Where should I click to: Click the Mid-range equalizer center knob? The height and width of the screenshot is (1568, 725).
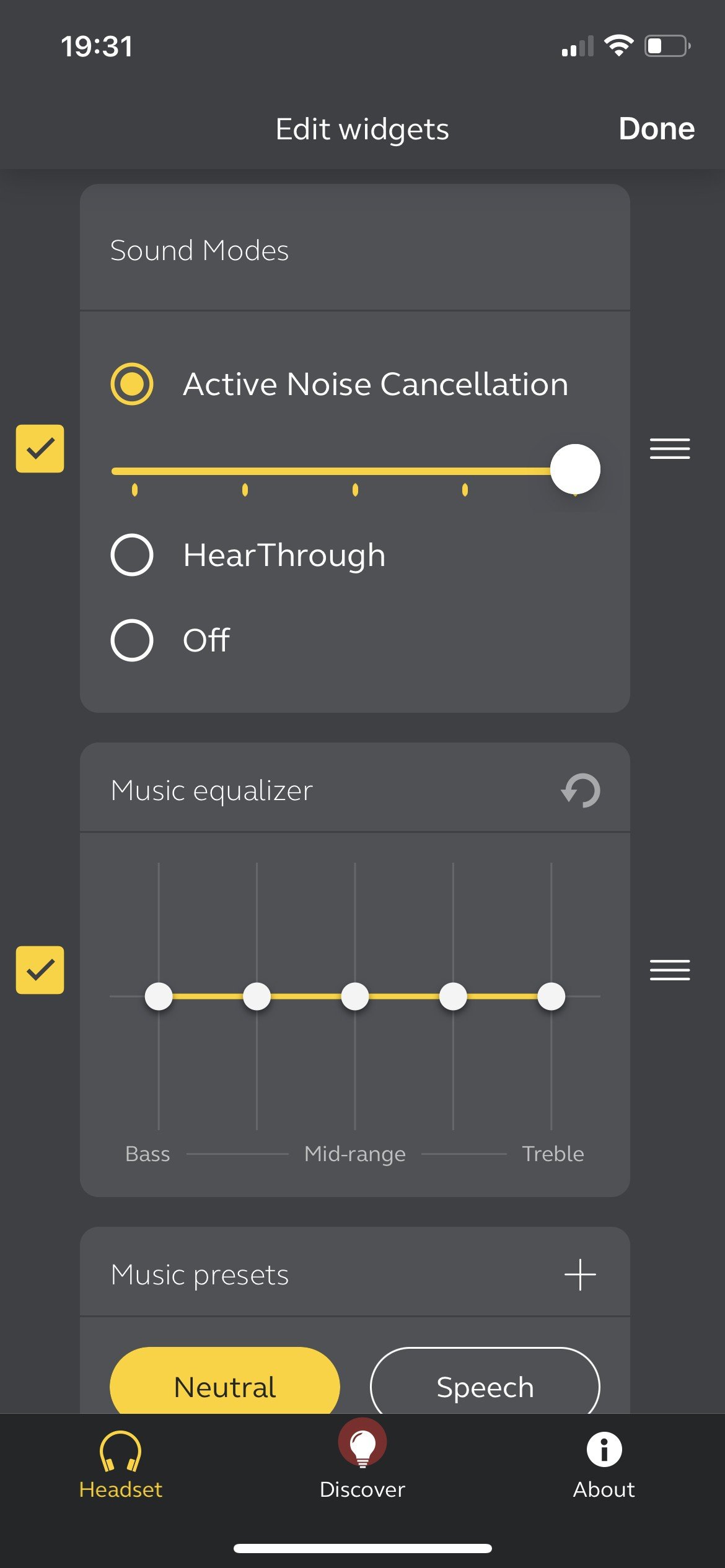pos(355,996)
